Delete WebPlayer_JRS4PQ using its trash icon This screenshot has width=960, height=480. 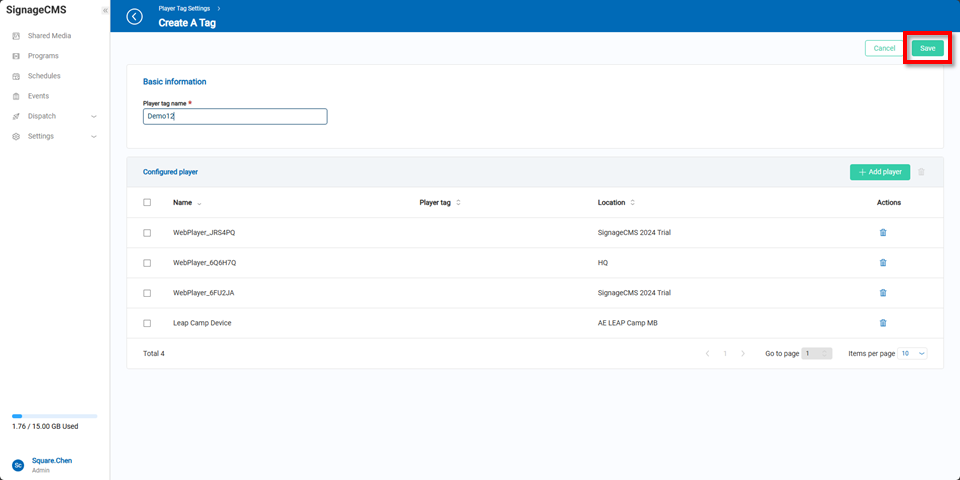(883, 232)
